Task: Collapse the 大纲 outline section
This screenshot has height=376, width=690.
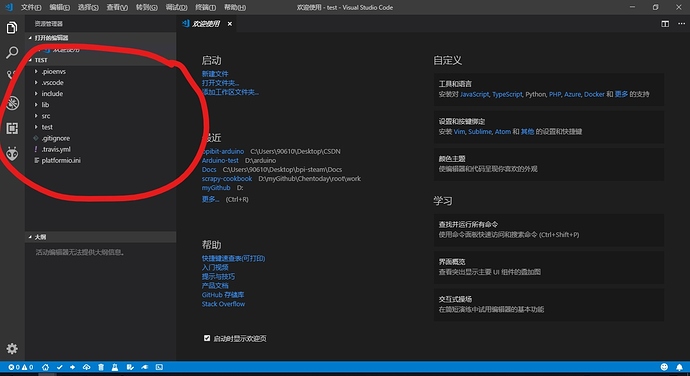Action: tap(100, 237)
